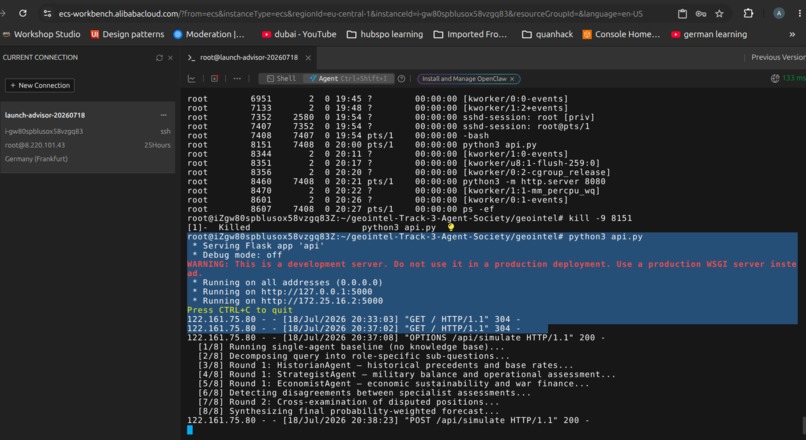Open more options for launch-advisor connection
Viewport: 806px width, 440px height.
(163, 115)
